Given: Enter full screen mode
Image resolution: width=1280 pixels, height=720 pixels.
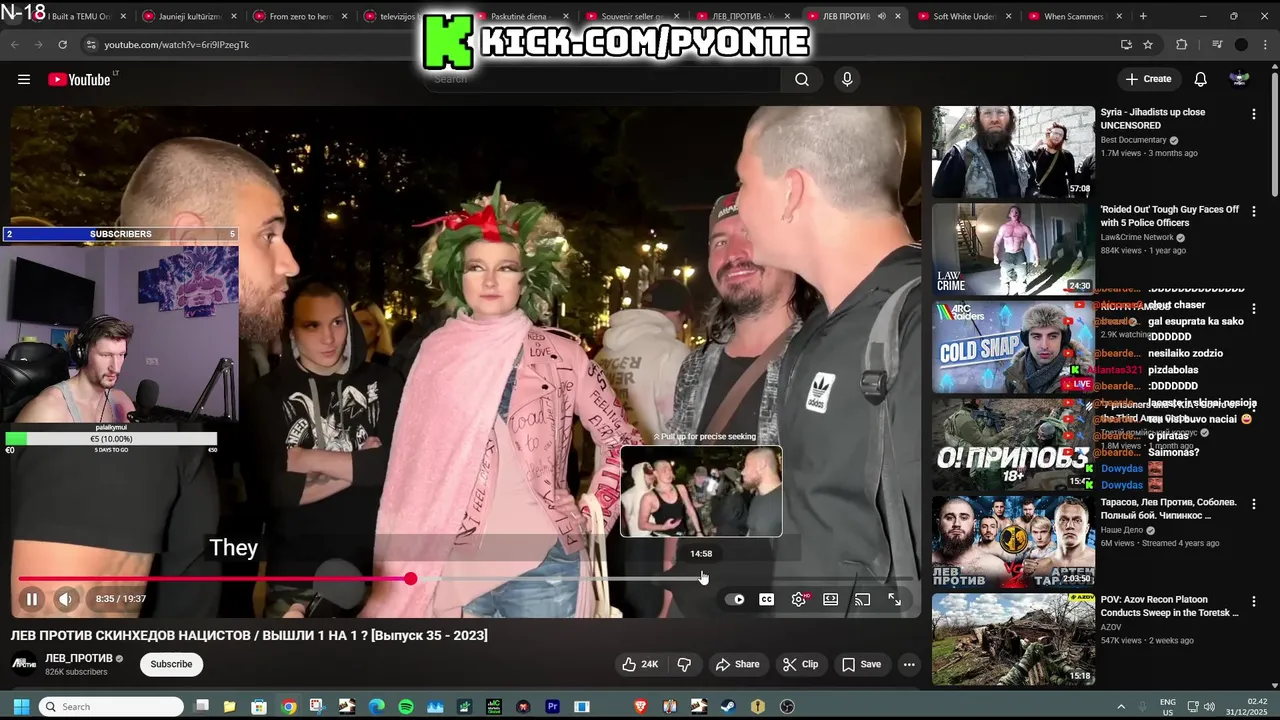Looking at the screenshot, I should pos(894,599).
